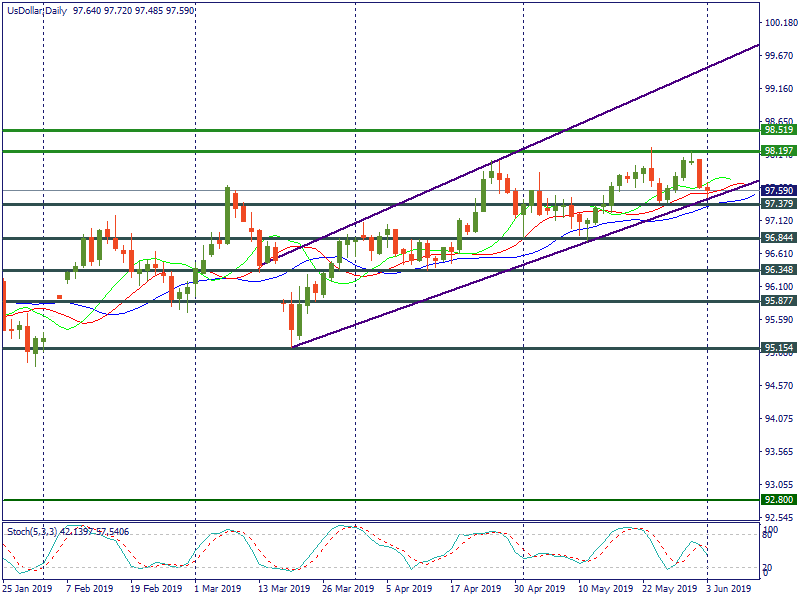Click the 80 level on stochastic scale
This screenshot has width=800, height=600.
coord(768,535)
